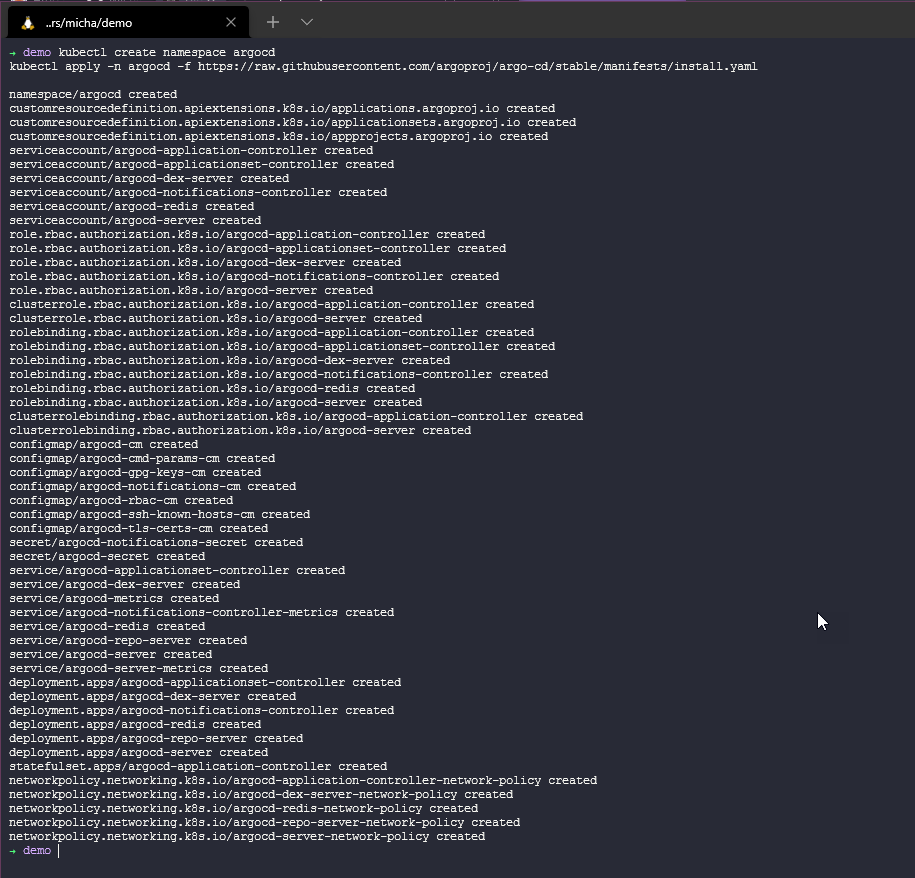Select the ..rs/micha/demo tab title
The height and width of the screenshot is (878, 915).
click(x=88, y=22)
